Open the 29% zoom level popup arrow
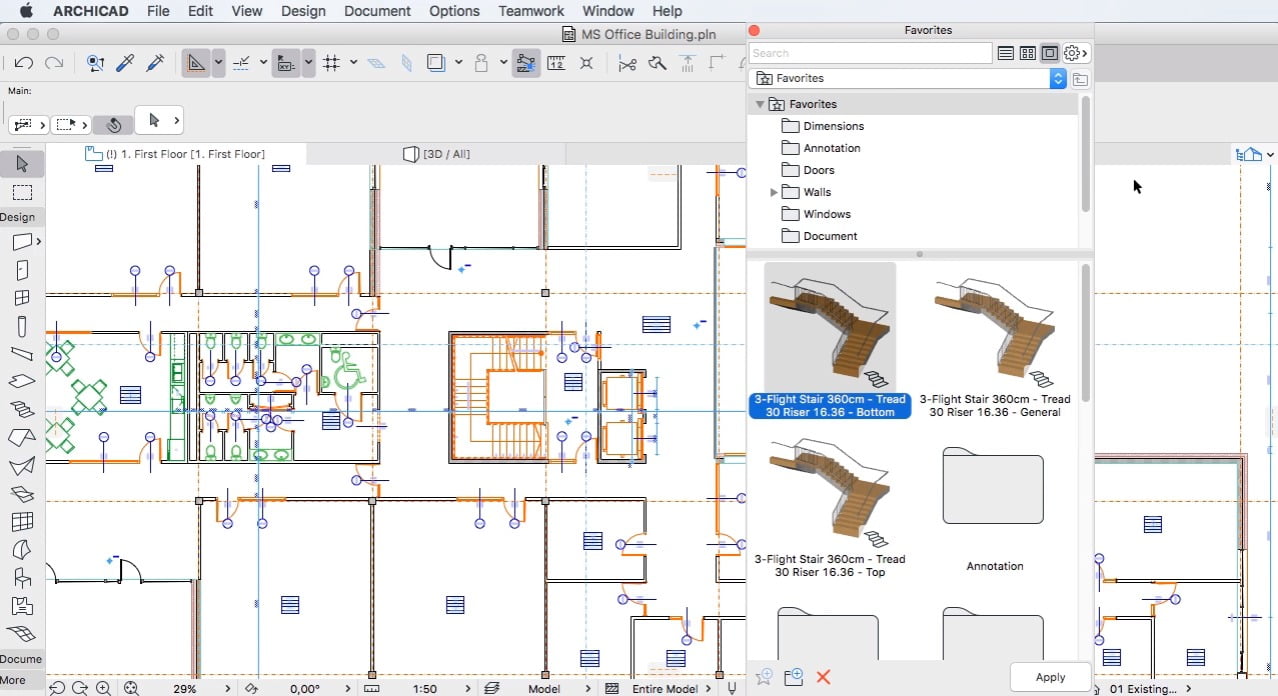The width and height of the screenshot is (1278, 696). click(x=228, y=688)
